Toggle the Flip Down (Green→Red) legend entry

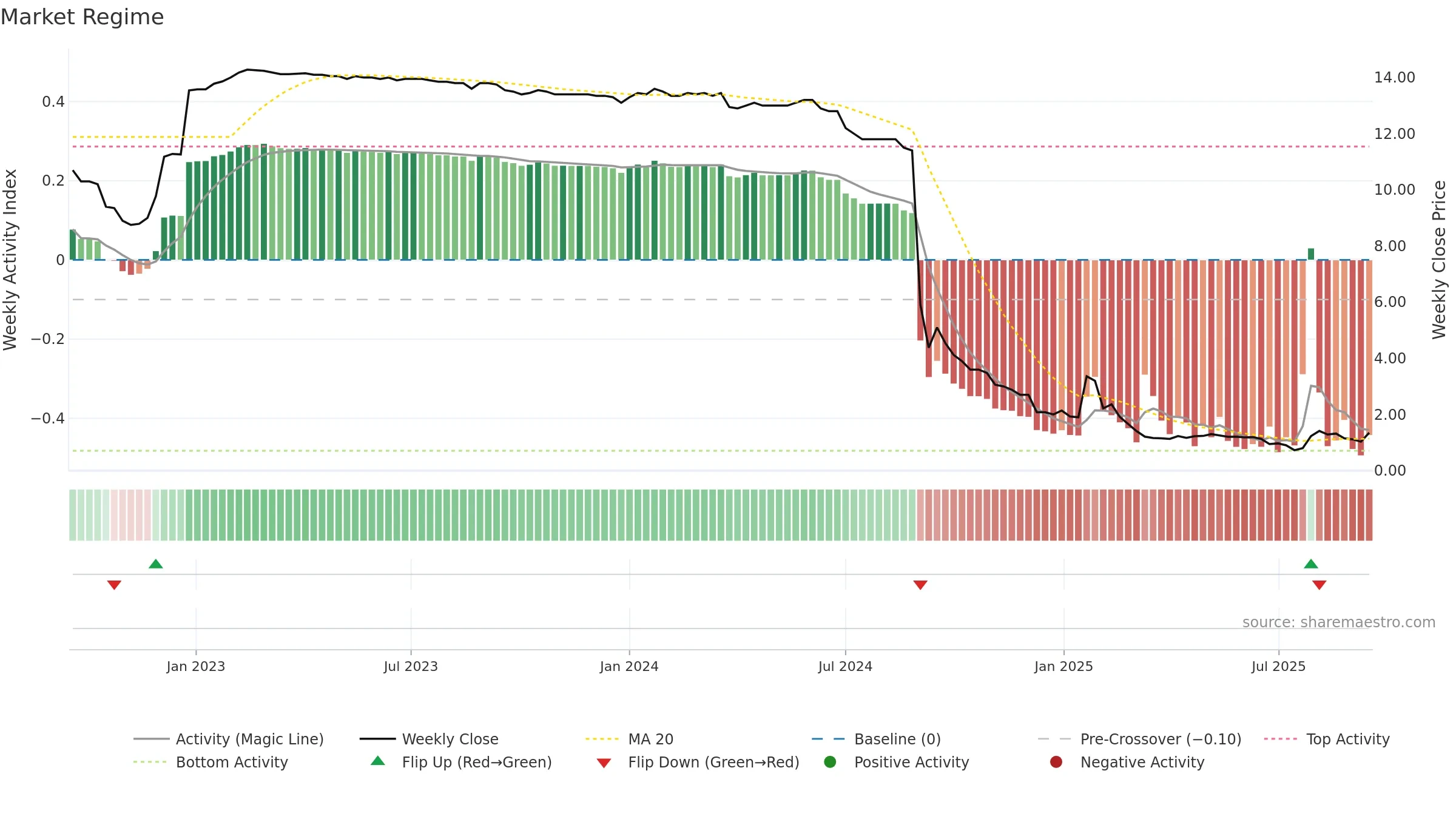point(698,762)
